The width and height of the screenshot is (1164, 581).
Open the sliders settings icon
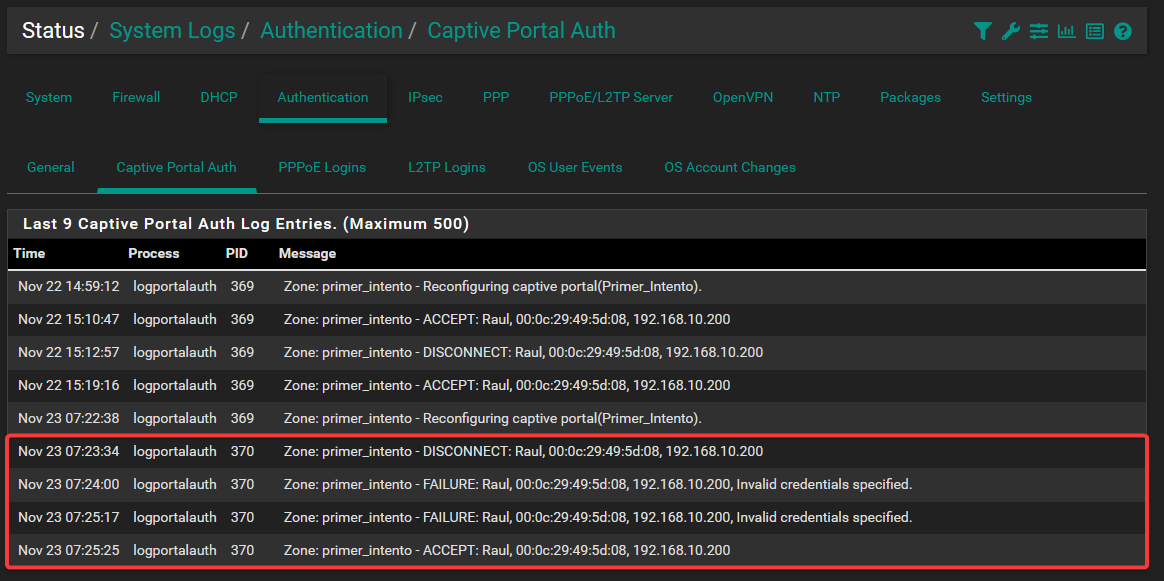(x=1039, y=31)
